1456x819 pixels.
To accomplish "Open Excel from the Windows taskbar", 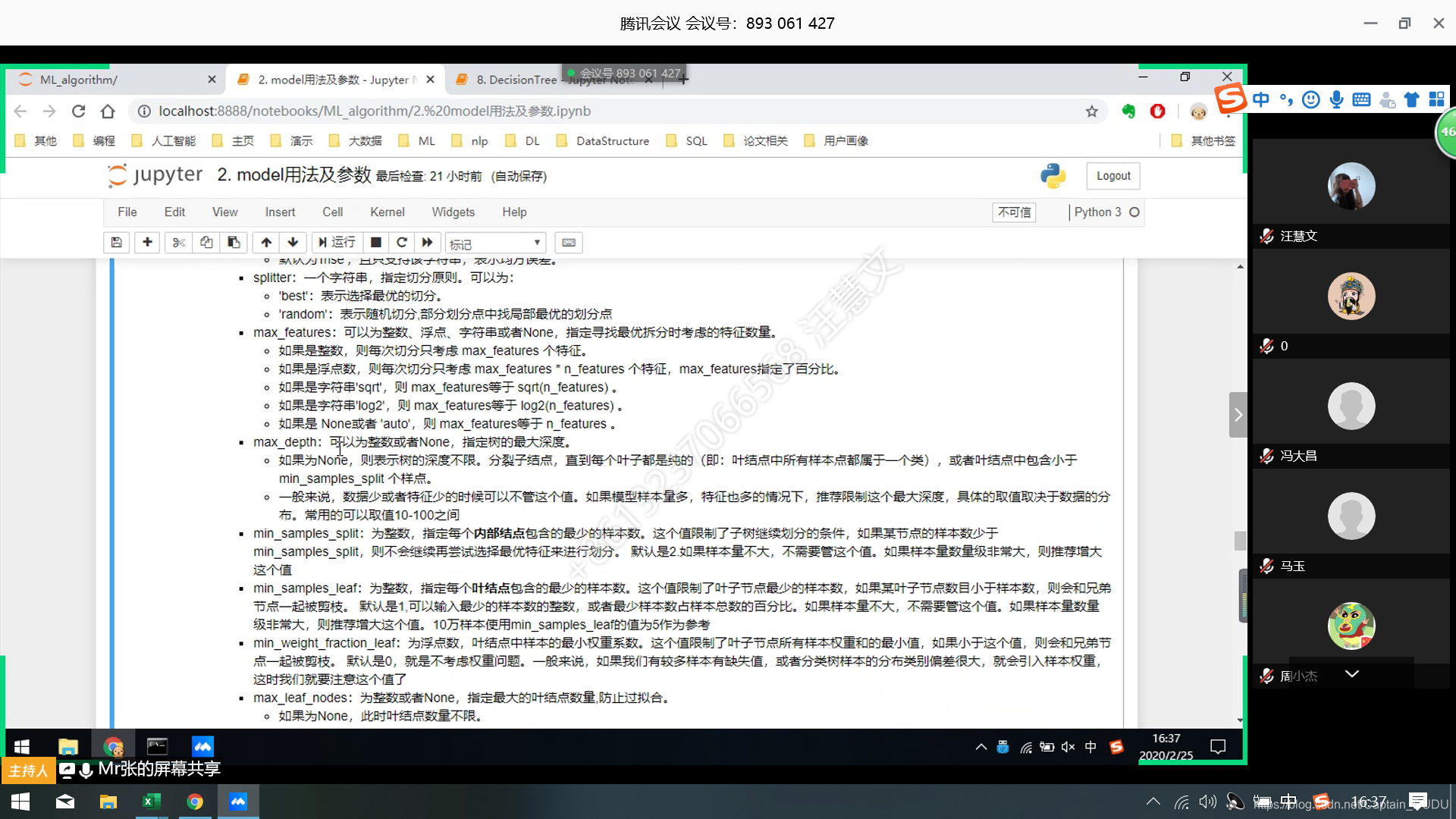I will [151, 802].
